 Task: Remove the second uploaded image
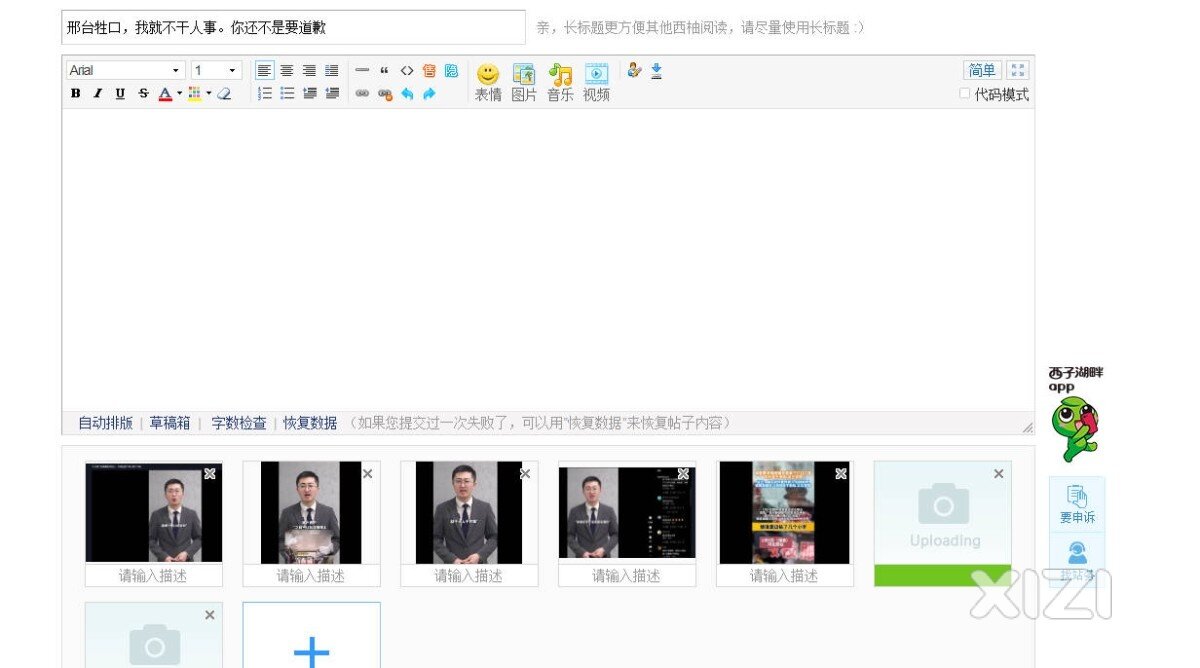click(x=368, y=473)
